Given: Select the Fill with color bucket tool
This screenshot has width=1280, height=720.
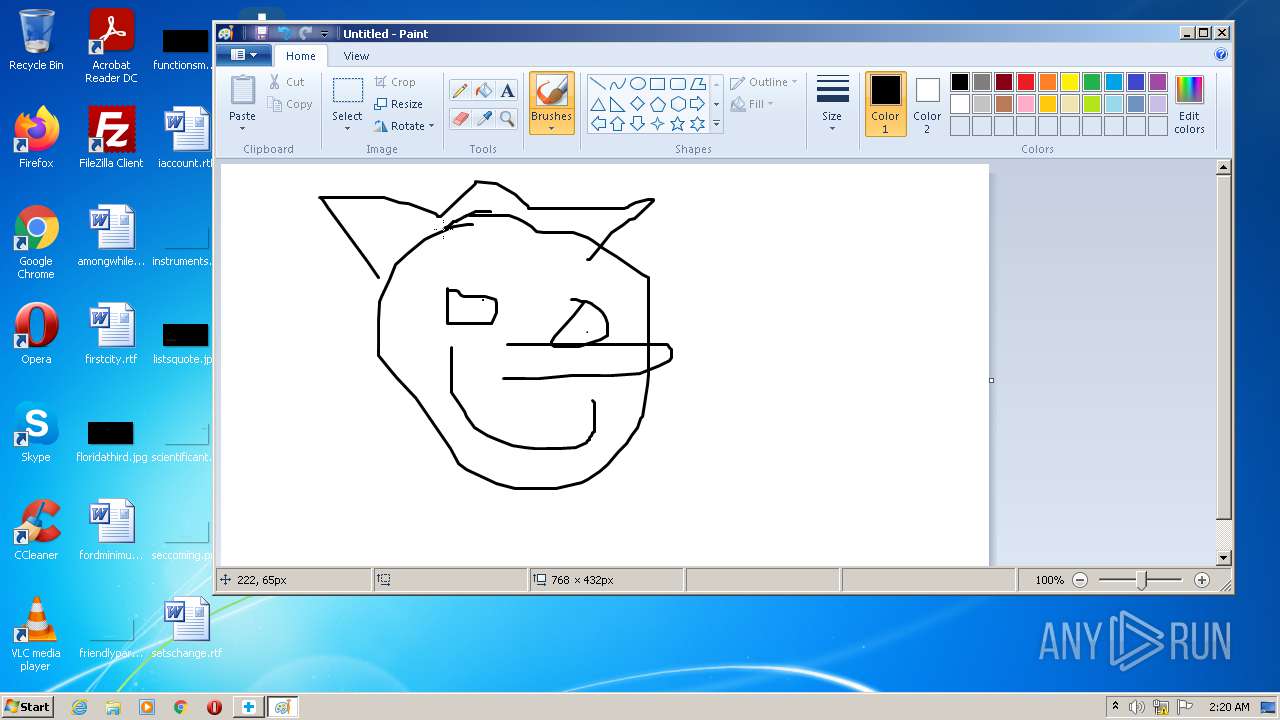Looking at the screenshot, I should tap(484, 91).
